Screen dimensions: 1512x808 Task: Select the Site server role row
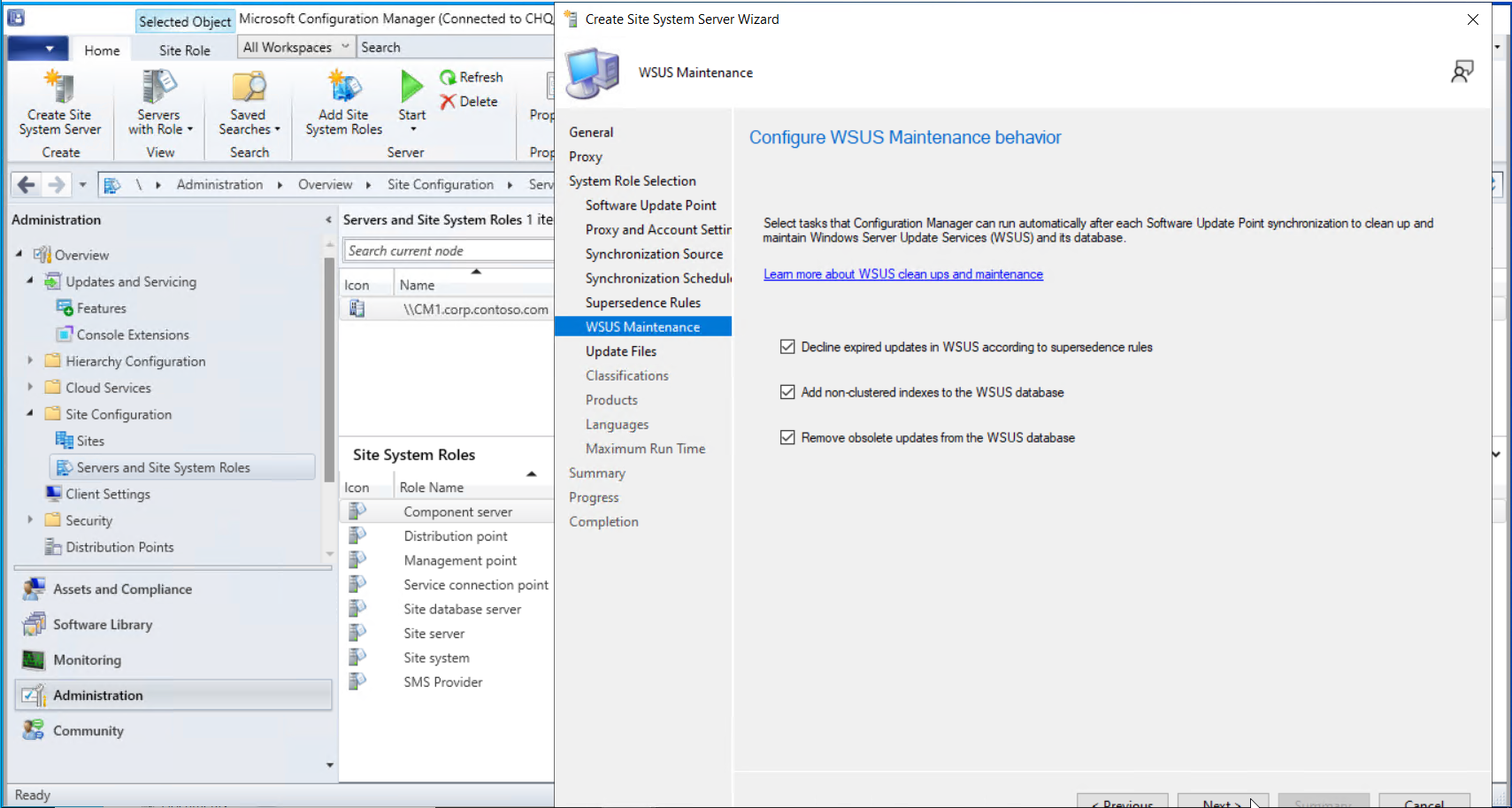tap(447, 634)
